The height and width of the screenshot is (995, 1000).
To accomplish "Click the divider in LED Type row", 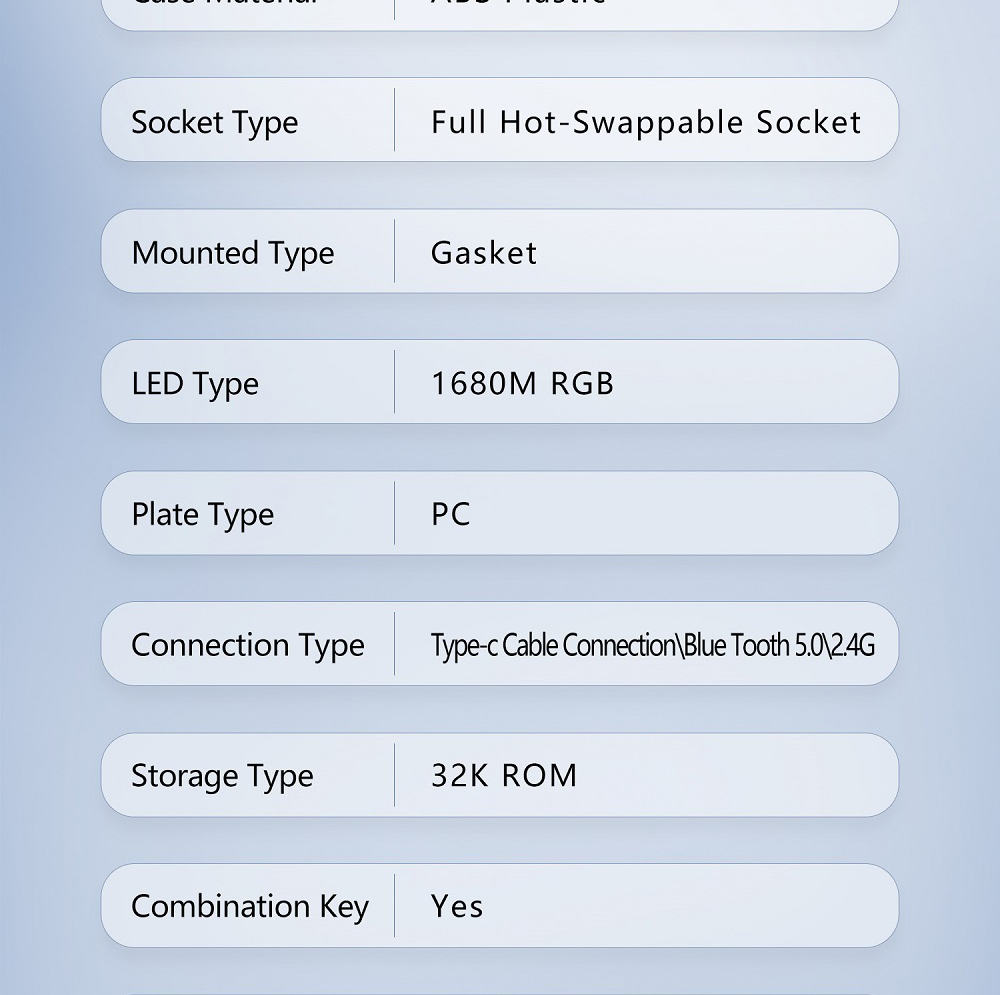I will coord(395,381).
